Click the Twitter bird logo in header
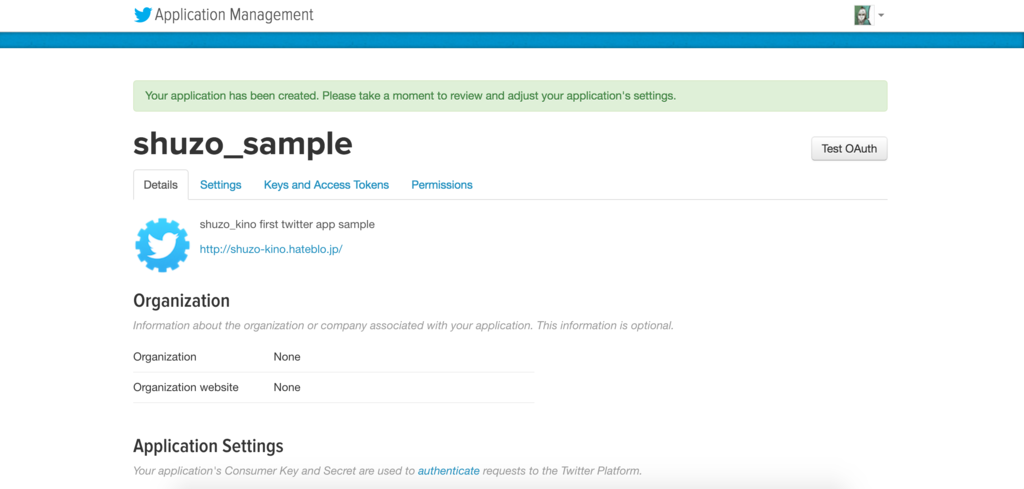 click(143, 15)
